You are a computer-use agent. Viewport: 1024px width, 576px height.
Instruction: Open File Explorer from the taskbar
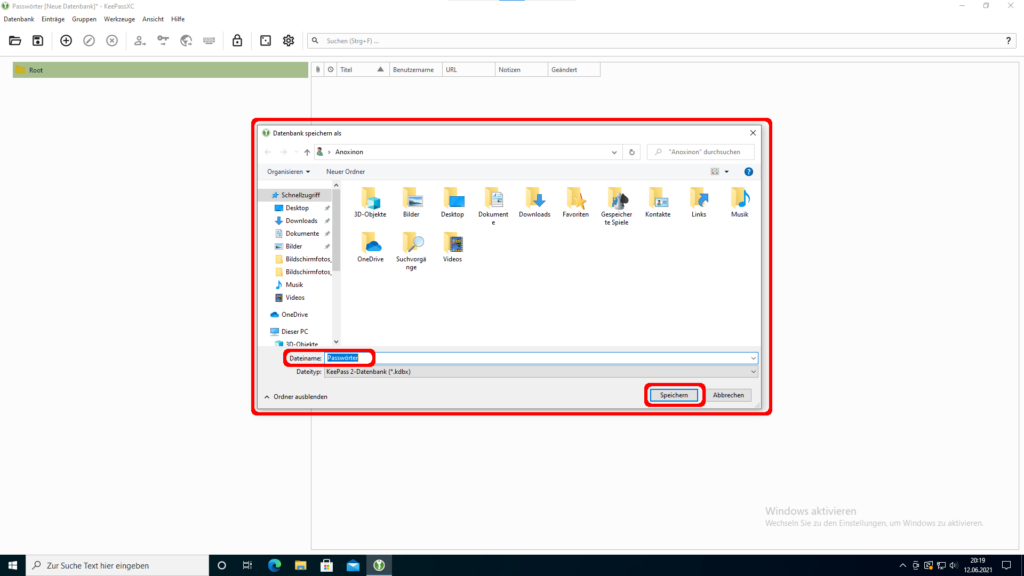point(300,566)
